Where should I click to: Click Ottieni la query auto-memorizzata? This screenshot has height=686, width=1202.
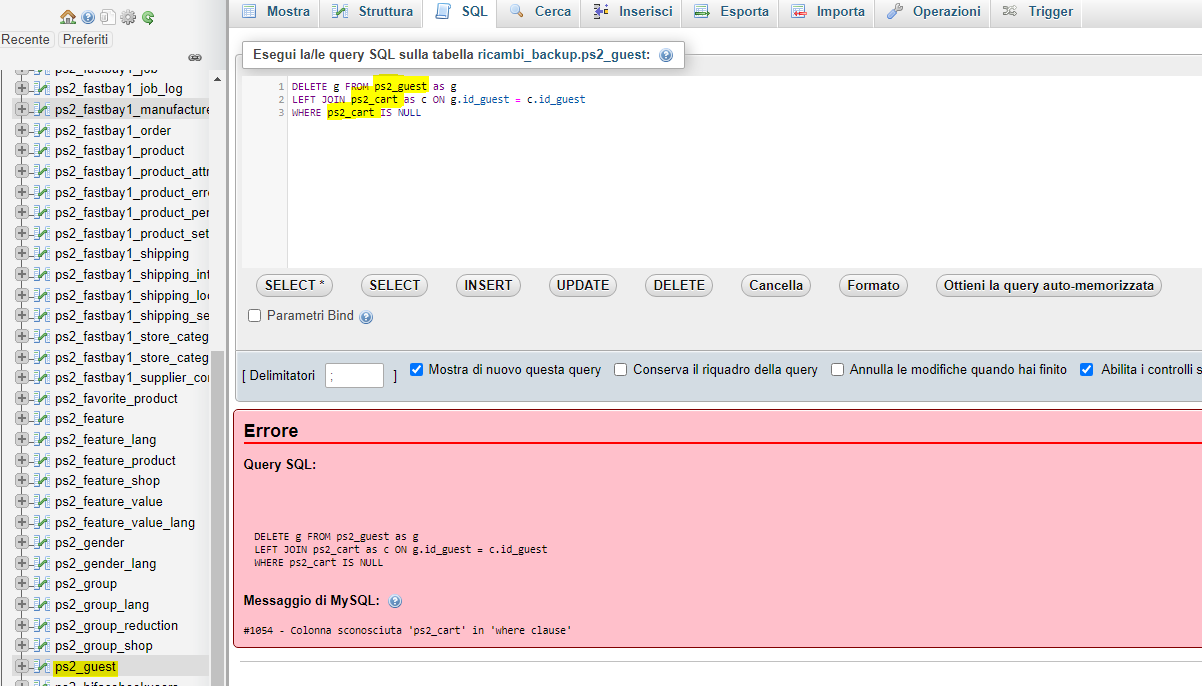pos(1049,285)
